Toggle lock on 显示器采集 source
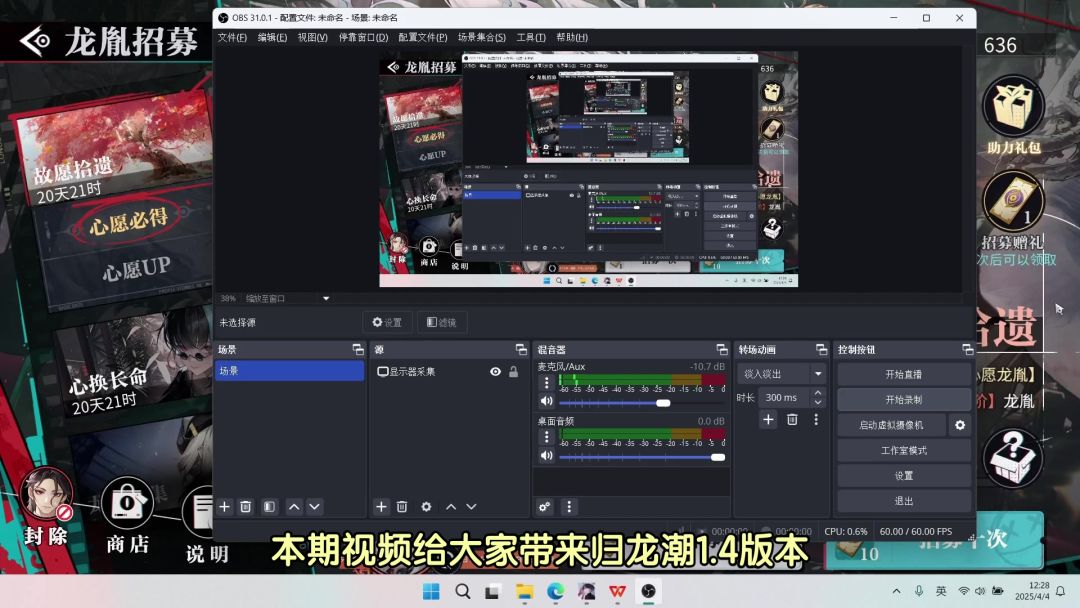This screenshot has width=1080, height=608. coord(514,372)
